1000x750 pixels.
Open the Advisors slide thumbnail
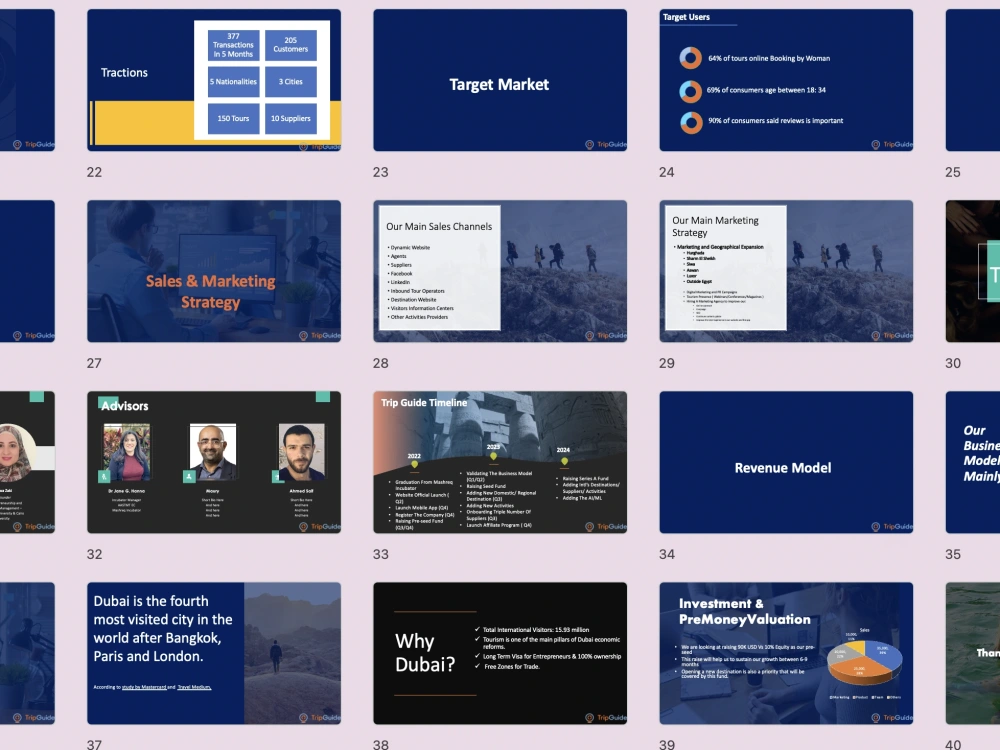tap(214, 462)
